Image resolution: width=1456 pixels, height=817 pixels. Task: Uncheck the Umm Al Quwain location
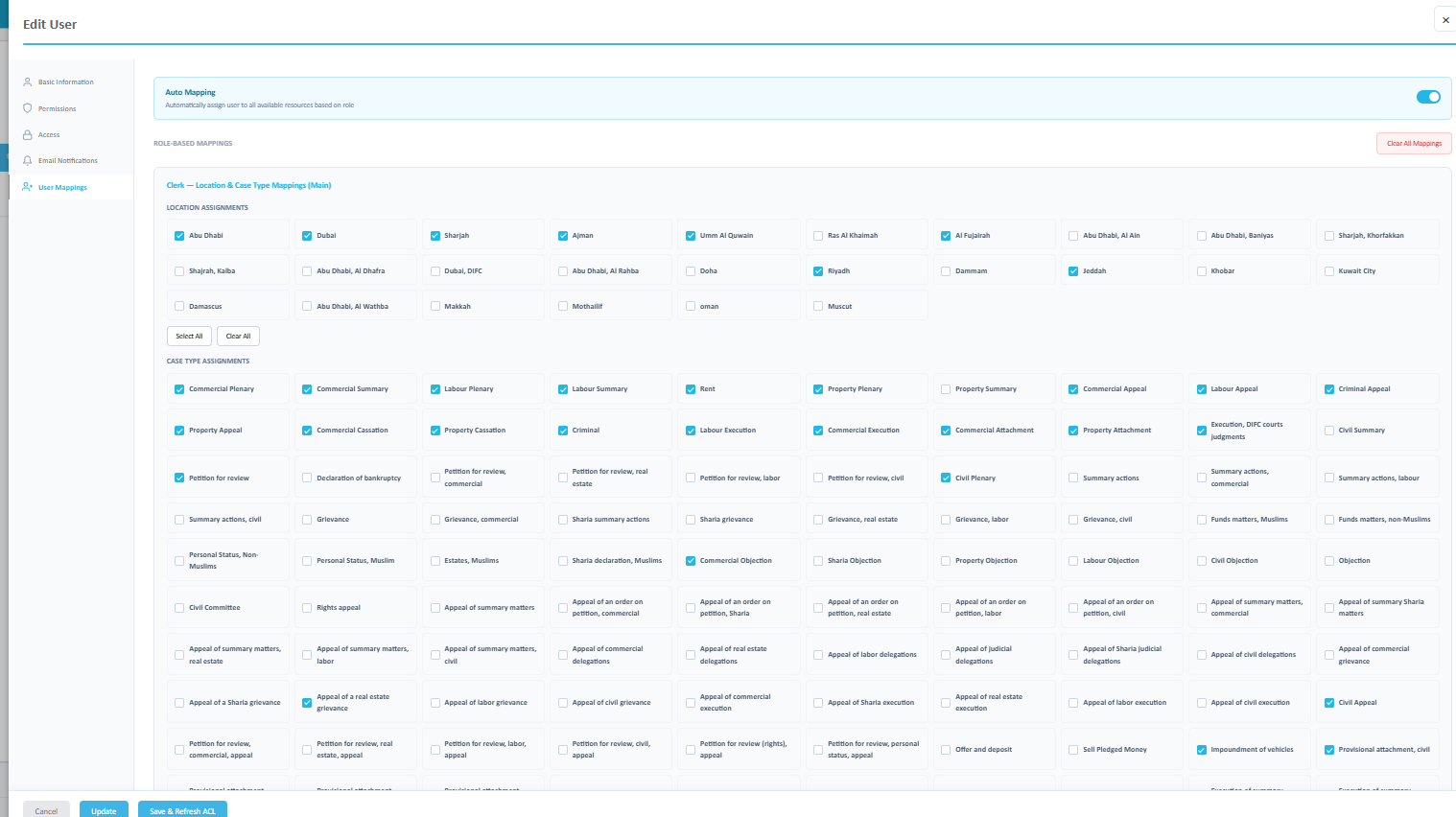[691, 236]
